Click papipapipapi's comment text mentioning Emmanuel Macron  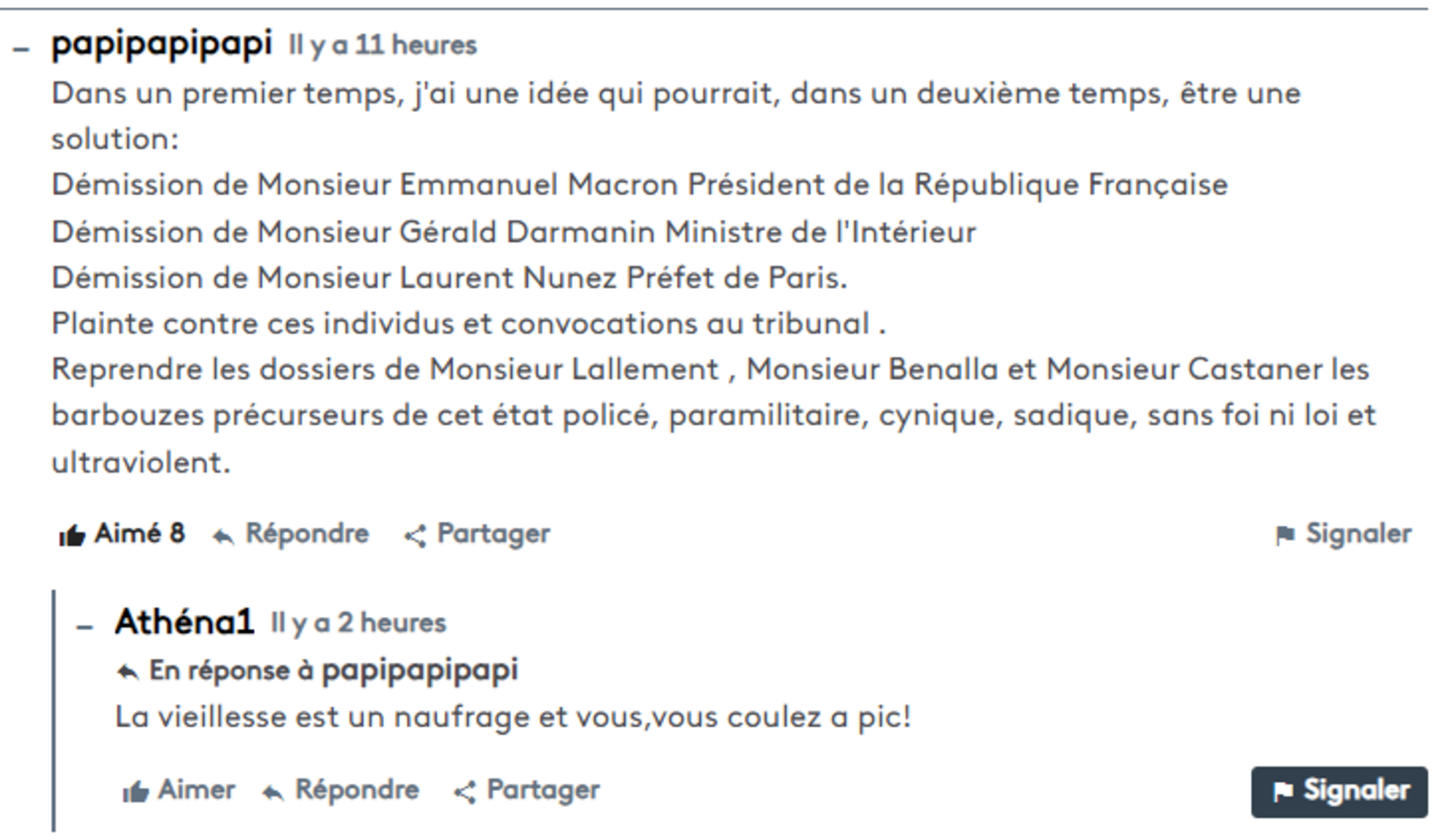tap(639, 185)
